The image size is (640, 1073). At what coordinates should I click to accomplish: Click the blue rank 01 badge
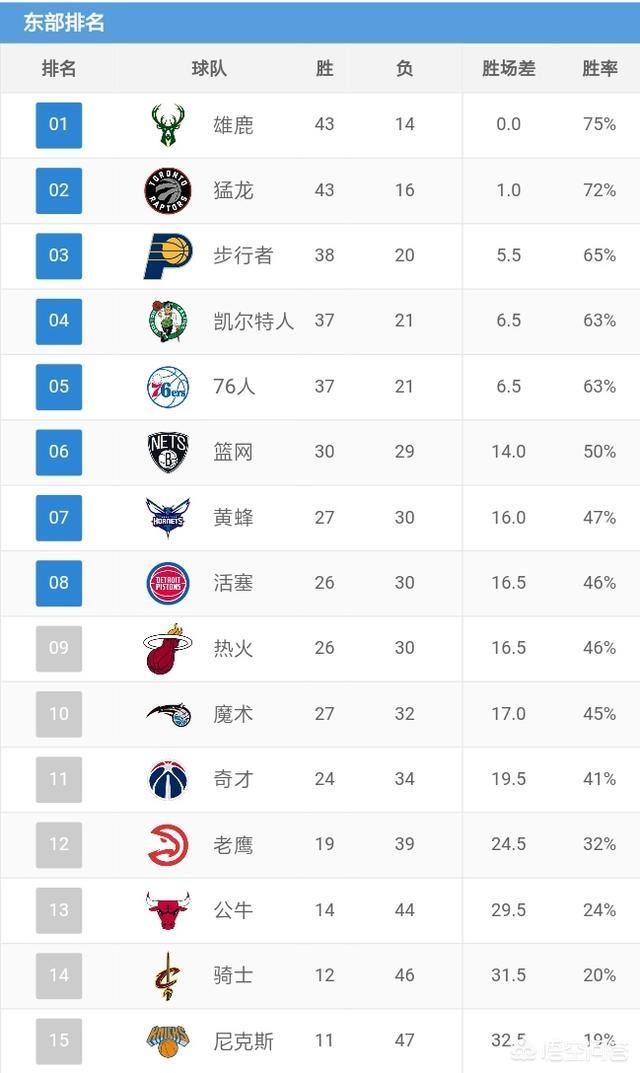click(59, 125)
